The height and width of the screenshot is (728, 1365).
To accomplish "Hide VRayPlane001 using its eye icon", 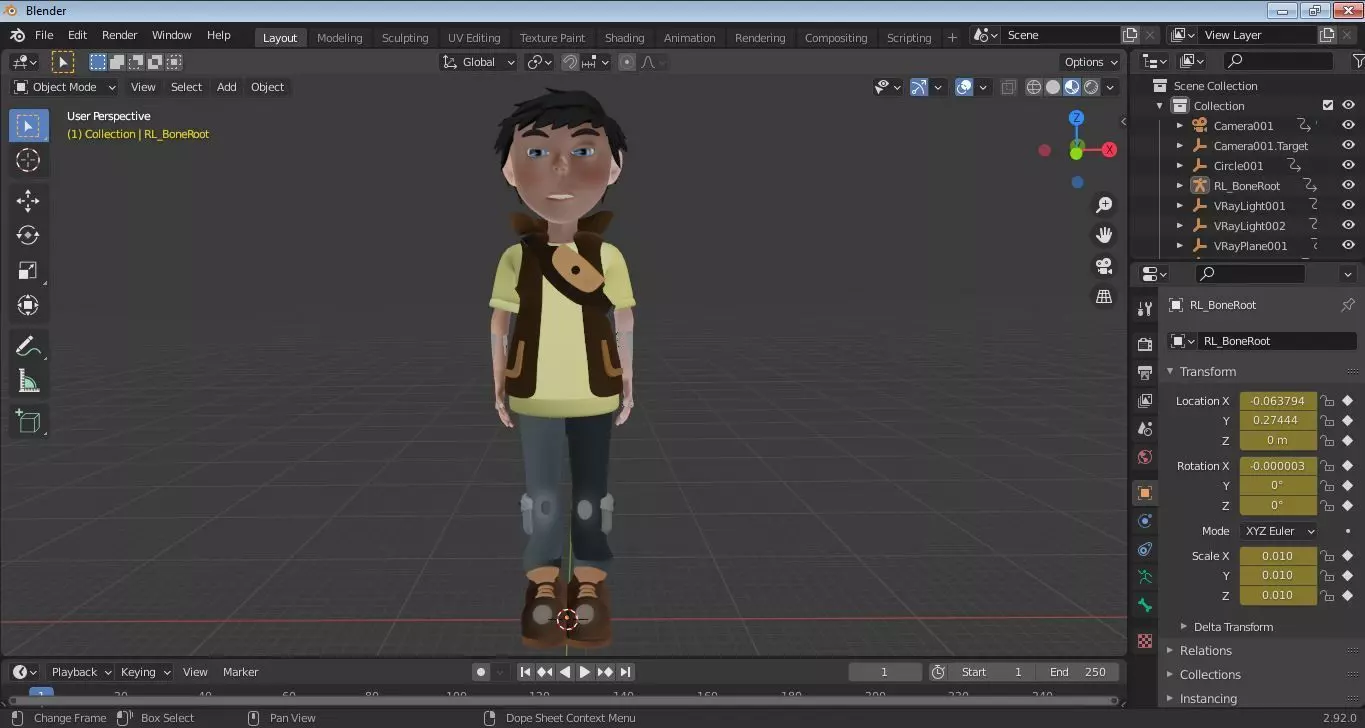I will [1348, 246].
